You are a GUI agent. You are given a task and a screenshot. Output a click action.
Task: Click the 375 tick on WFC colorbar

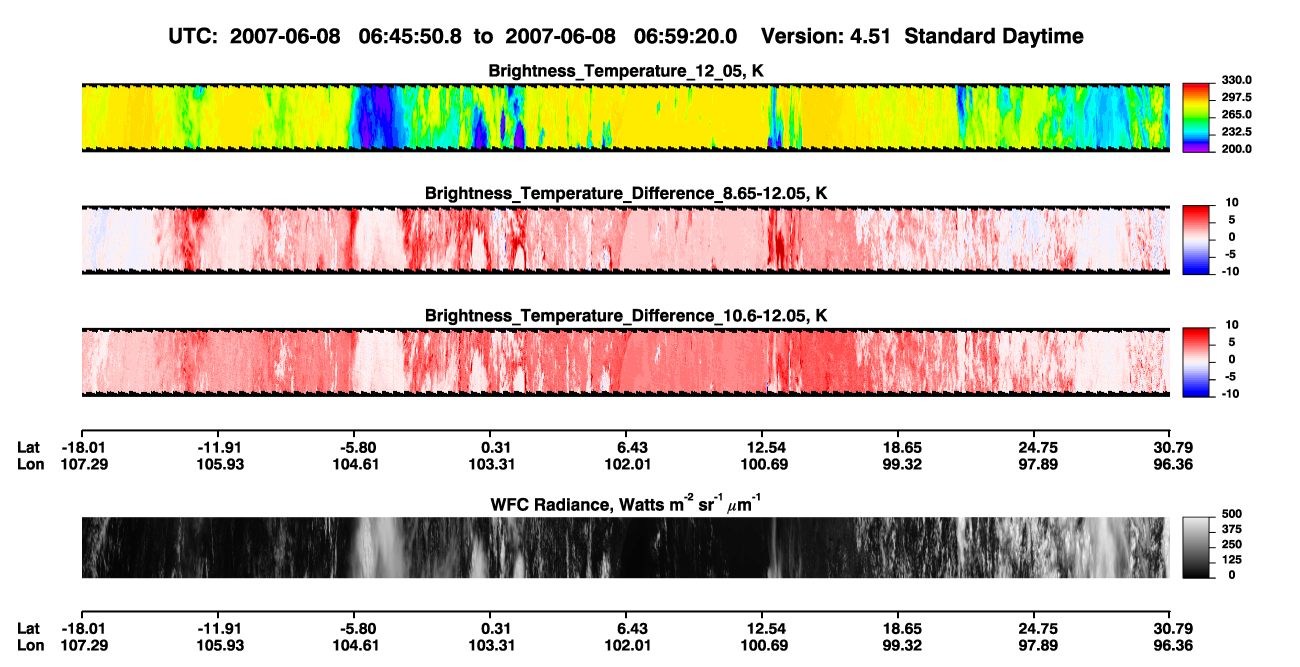click(1231, 530)
